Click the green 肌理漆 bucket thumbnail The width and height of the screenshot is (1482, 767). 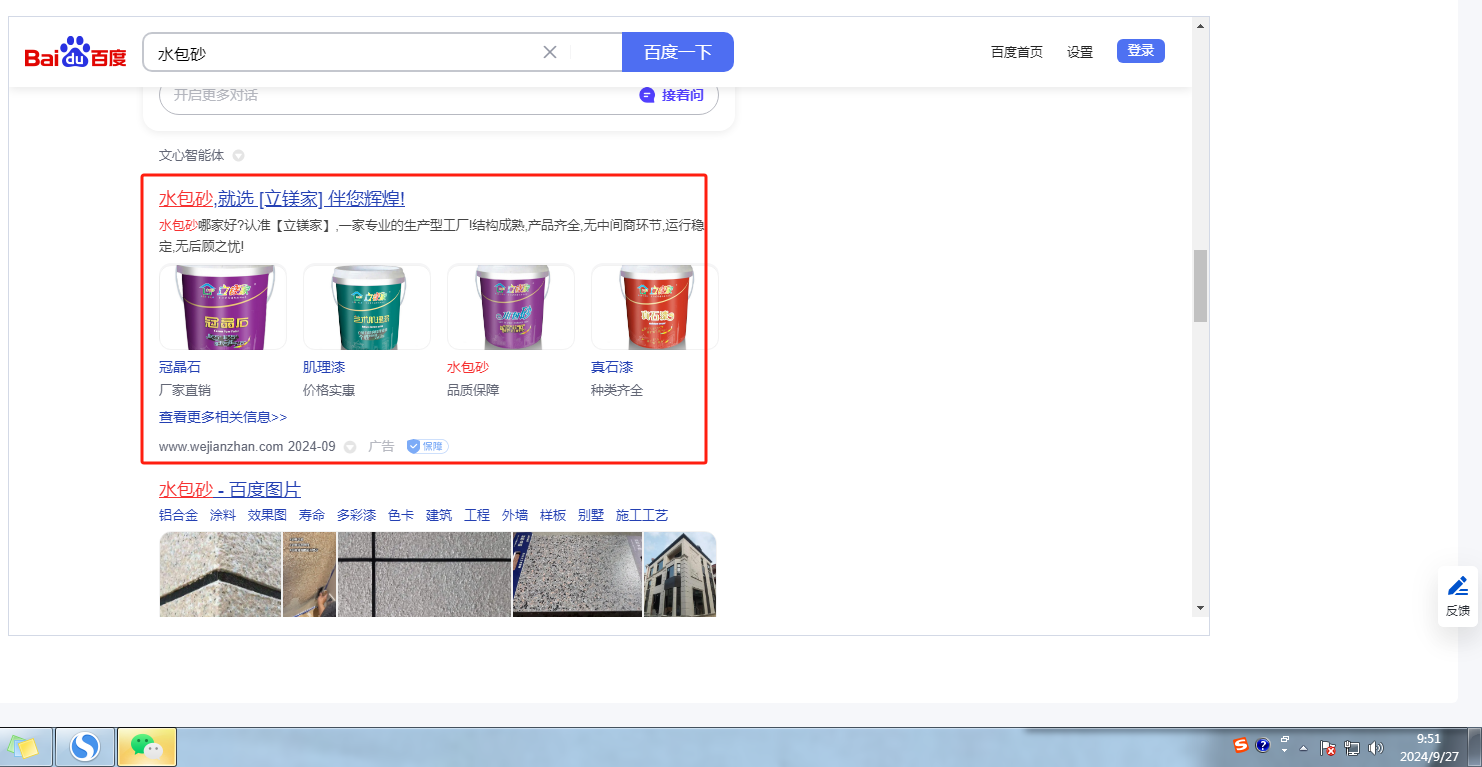367,307
